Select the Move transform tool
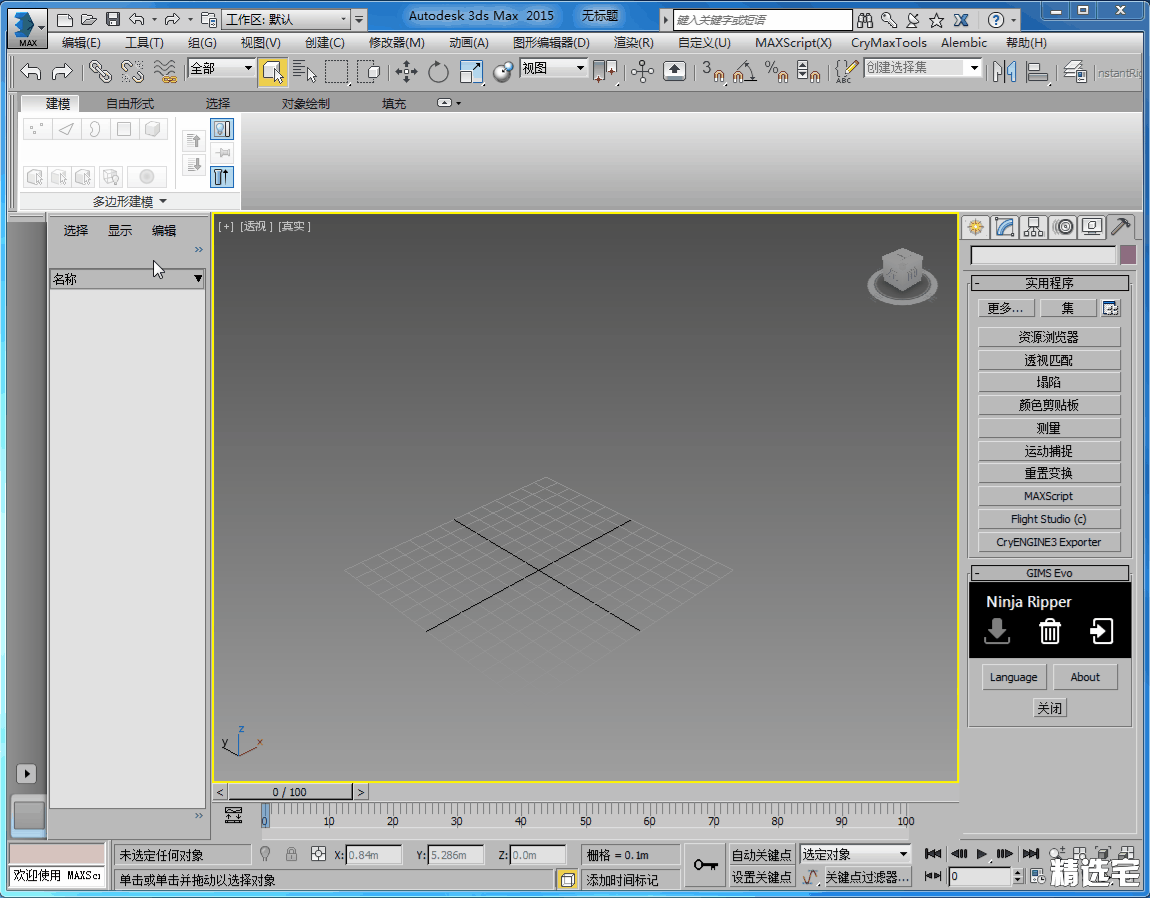 406,71
